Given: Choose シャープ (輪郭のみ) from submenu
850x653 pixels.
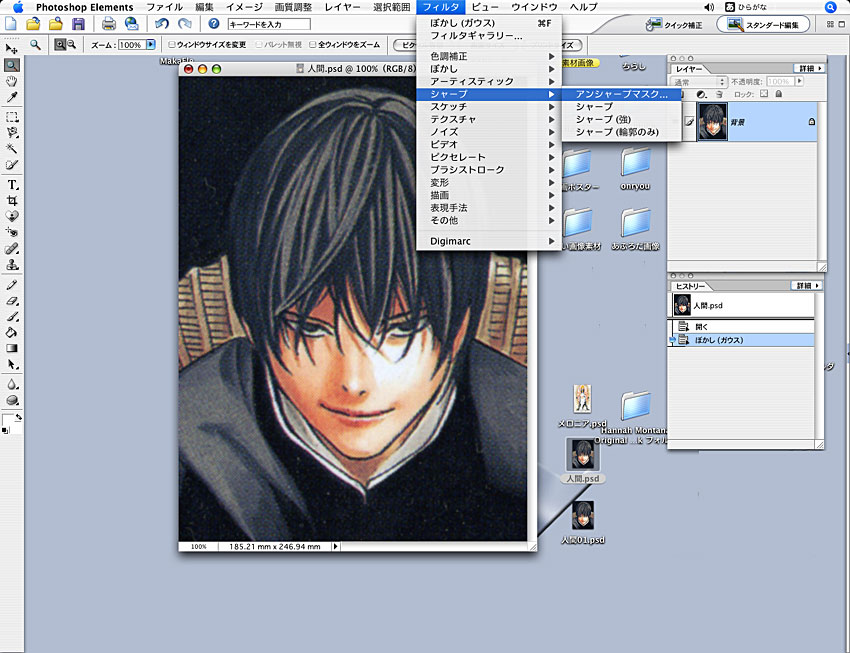Looking at the screenshot, I should click(621, 132).
